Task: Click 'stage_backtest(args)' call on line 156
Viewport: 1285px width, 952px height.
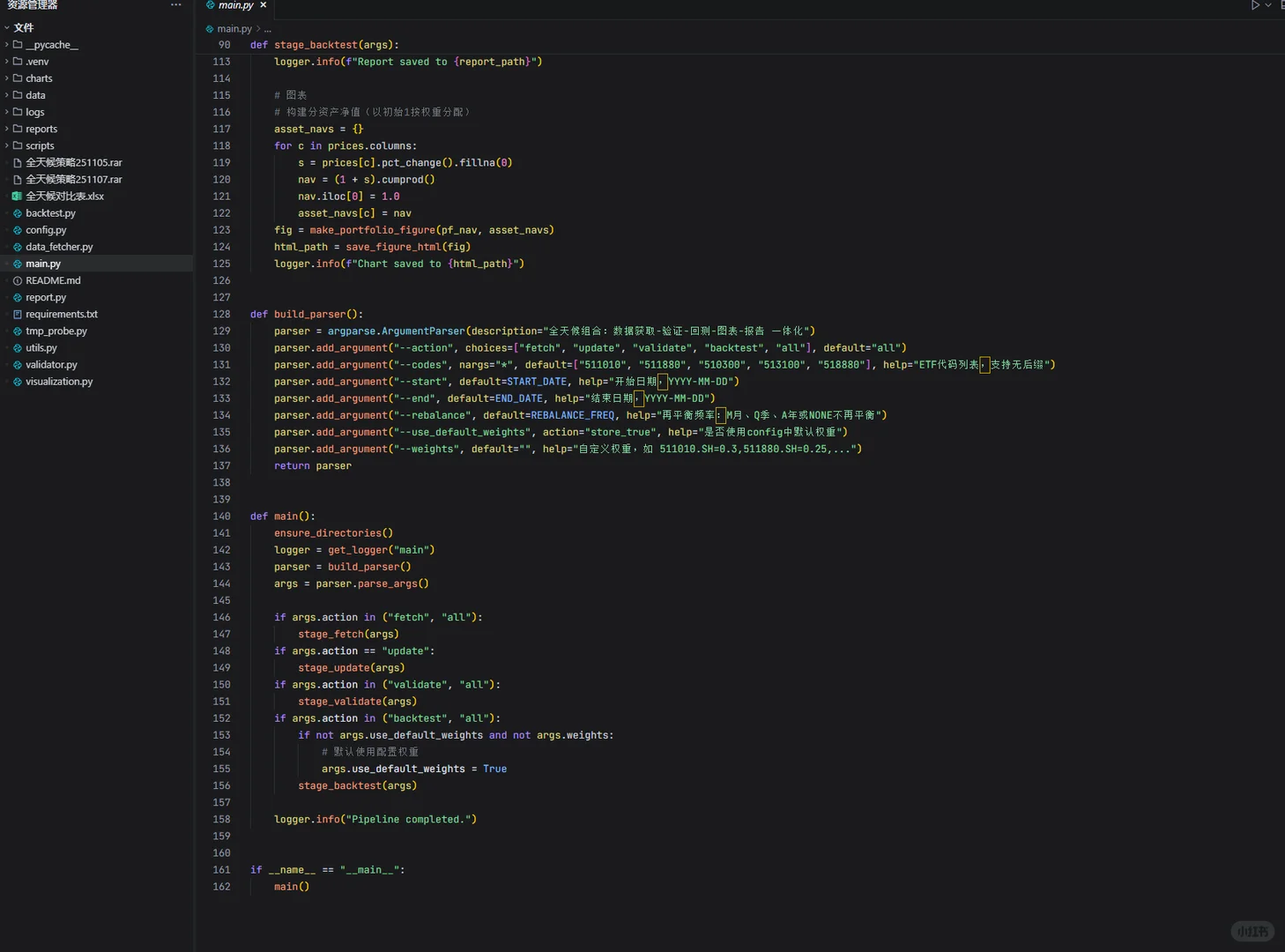Action: click(x=358, y=786)
